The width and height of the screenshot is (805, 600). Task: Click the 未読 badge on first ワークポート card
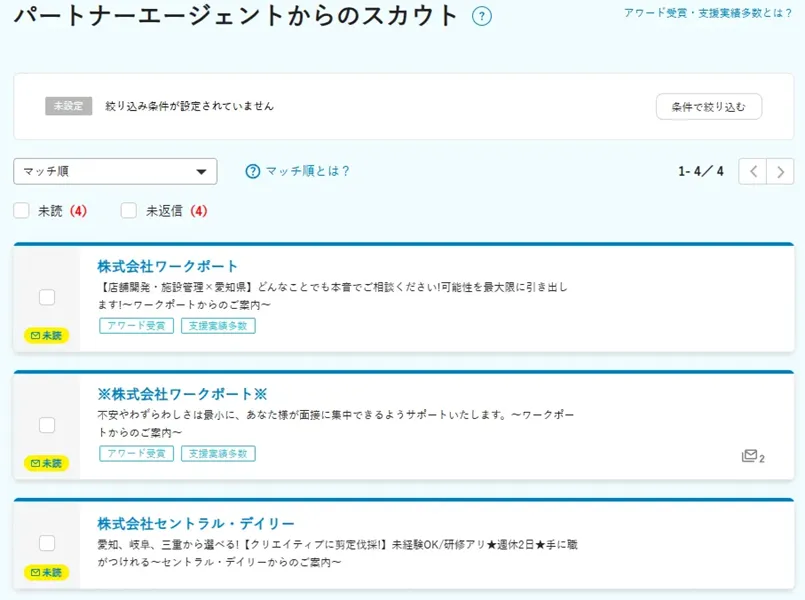click(47, 335)
